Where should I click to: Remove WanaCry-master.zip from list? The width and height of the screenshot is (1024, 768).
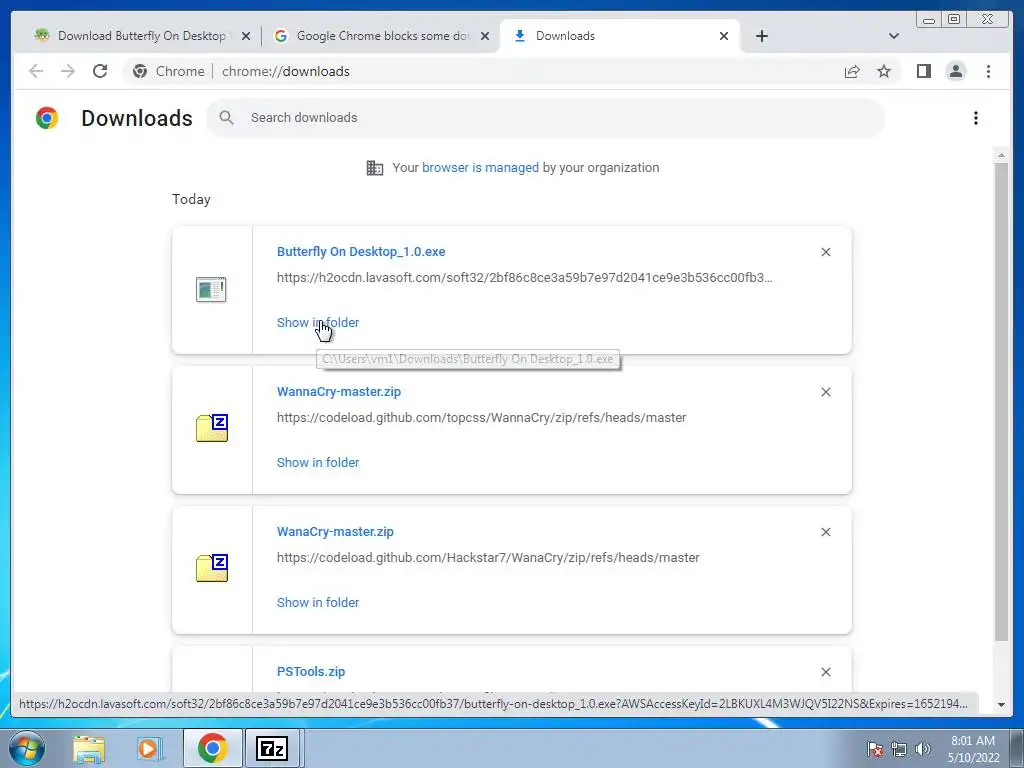(x=825, y=532)
